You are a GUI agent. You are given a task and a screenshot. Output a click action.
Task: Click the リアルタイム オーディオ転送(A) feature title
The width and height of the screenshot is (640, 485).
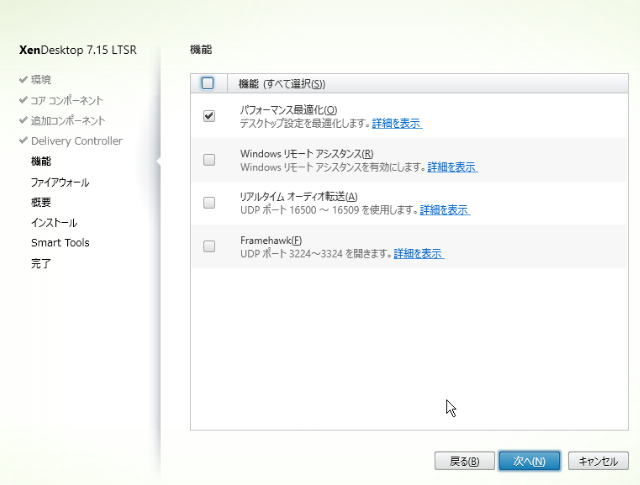tap(298, 197)
